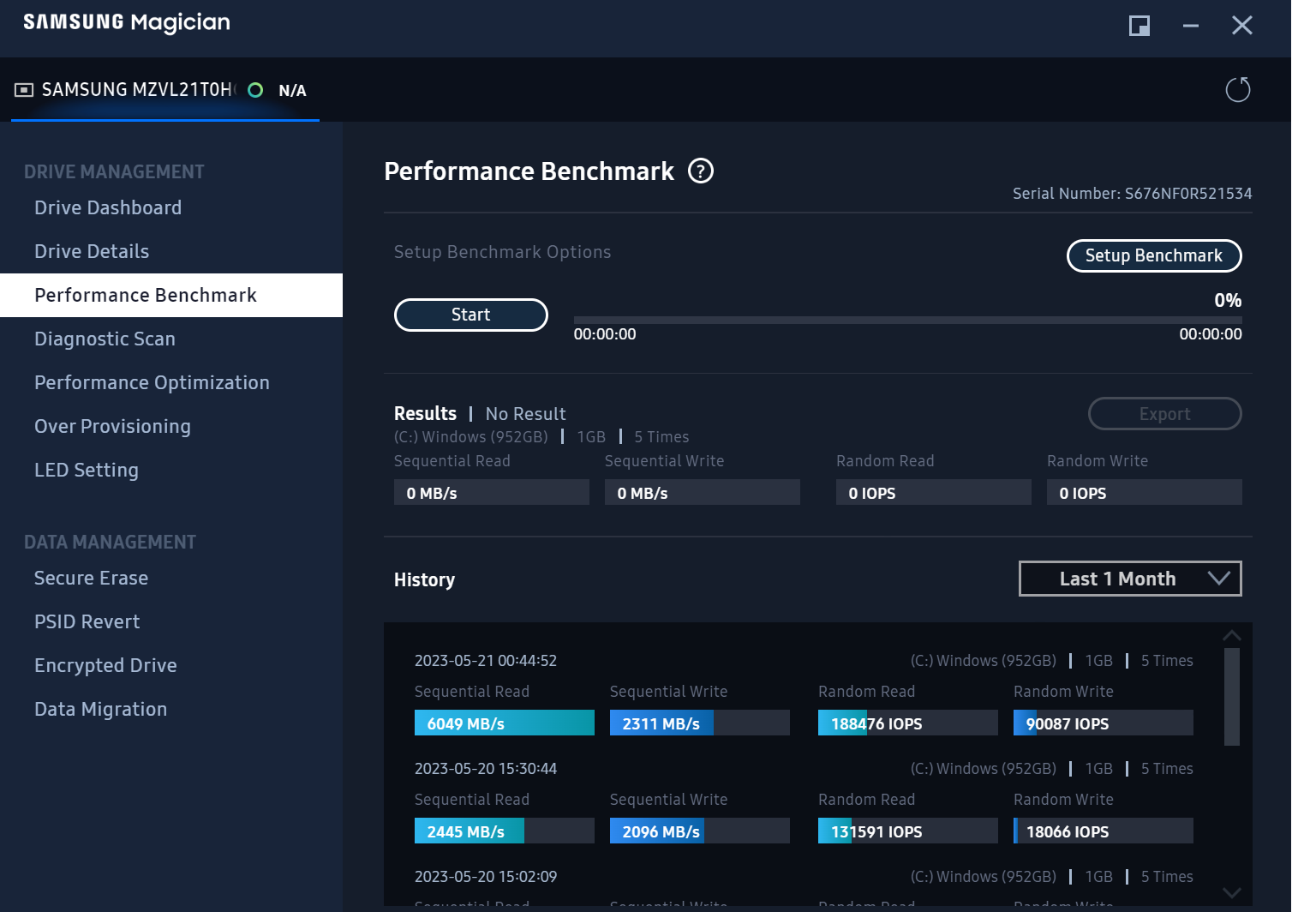Click the Performance Benchmark help question-mark icon

[x=701, y=171]
